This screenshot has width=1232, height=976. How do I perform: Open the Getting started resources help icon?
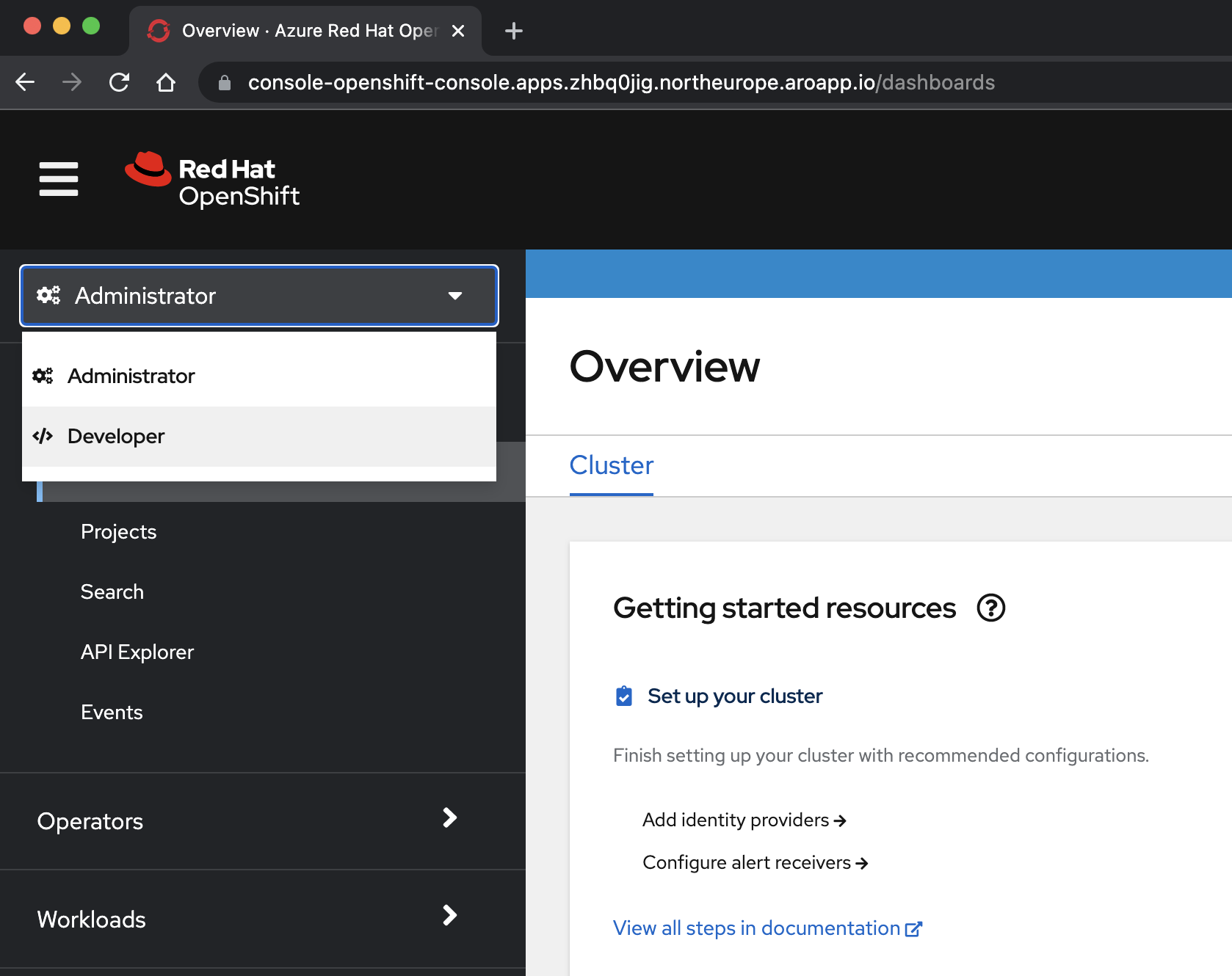coord(991,608)
